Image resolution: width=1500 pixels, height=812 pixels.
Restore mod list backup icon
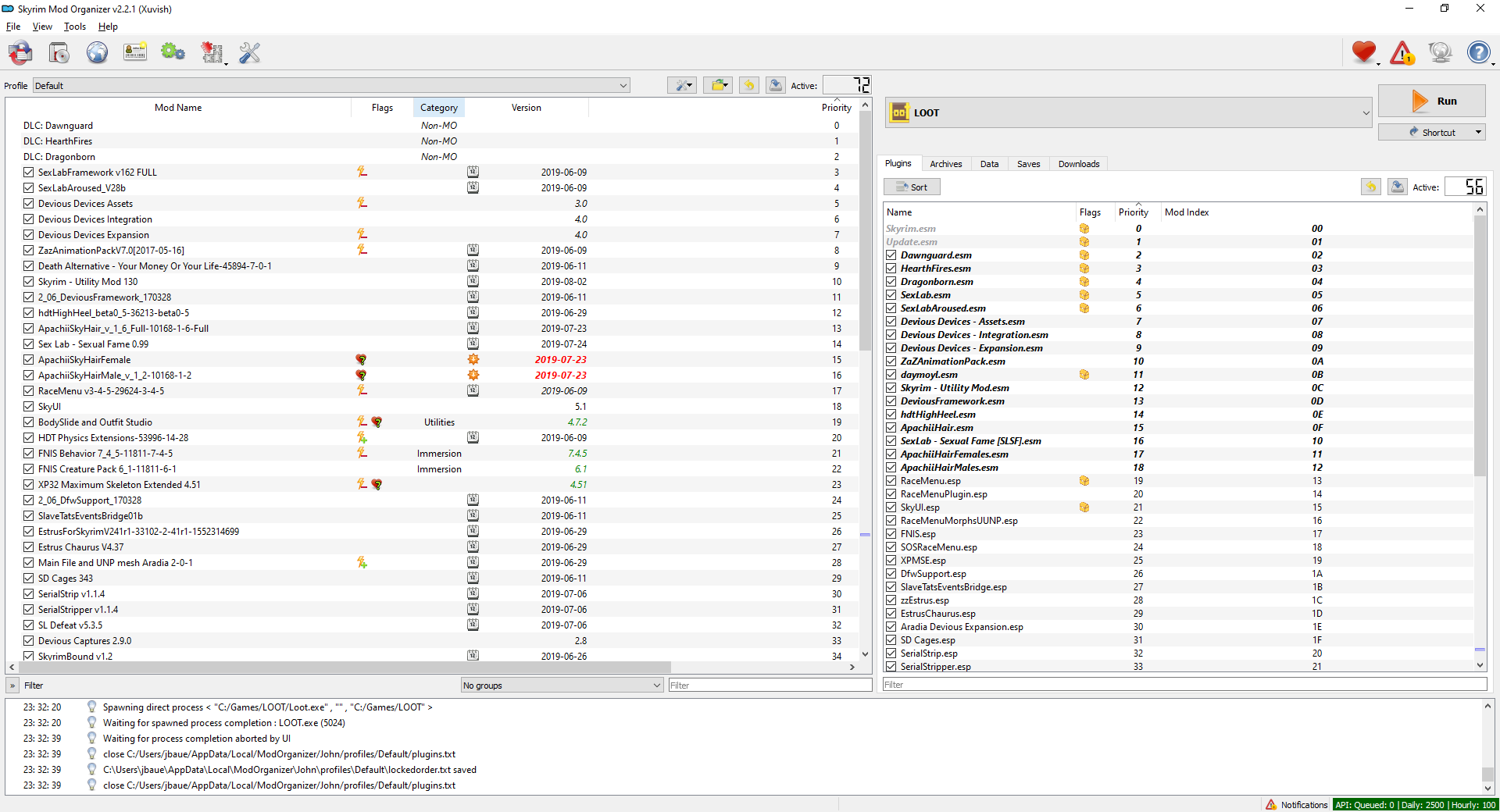click(749, 85)
